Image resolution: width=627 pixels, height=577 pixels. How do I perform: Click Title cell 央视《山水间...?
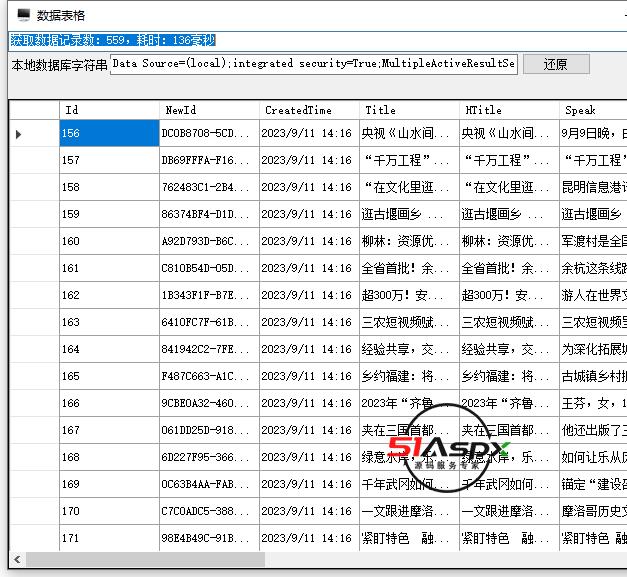[409, 133]
